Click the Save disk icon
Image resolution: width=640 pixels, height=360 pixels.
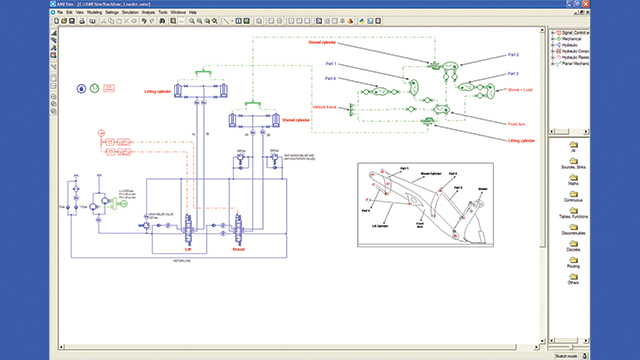(x=72, y=21)
